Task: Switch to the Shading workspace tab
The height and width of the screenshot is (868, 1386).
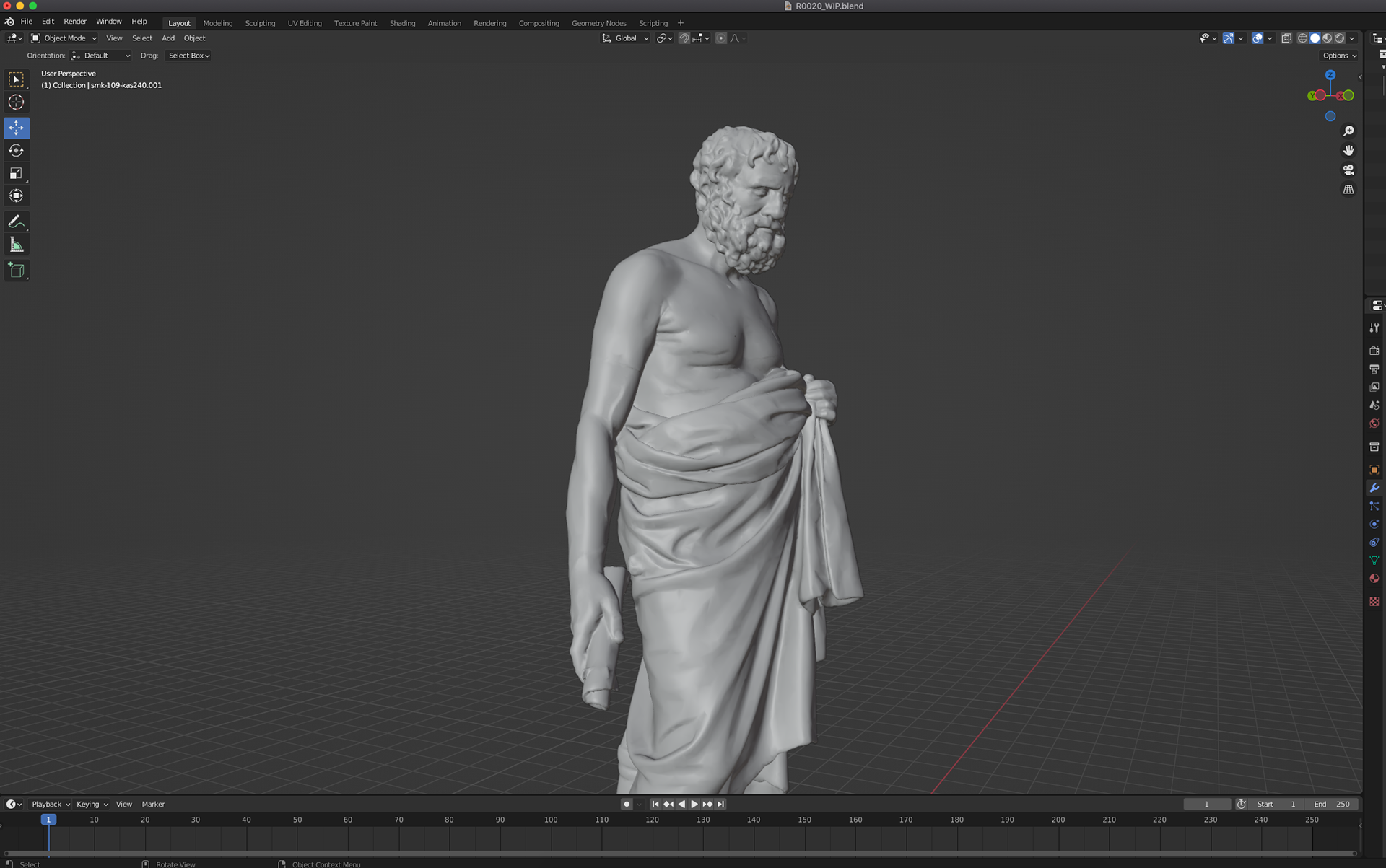Action: tap(402, 23)
